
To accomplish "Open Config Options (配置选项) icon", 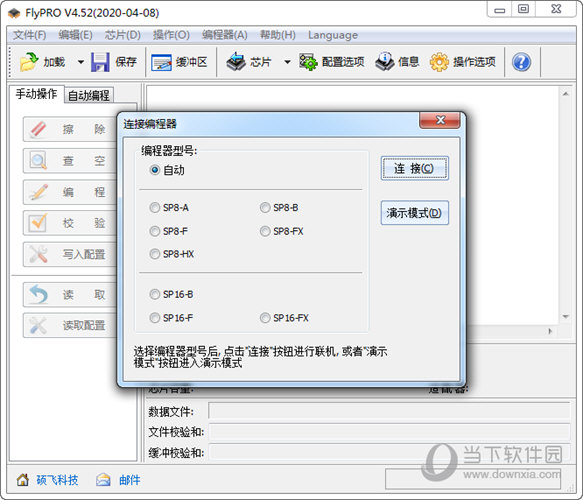I will coord(308,62).
